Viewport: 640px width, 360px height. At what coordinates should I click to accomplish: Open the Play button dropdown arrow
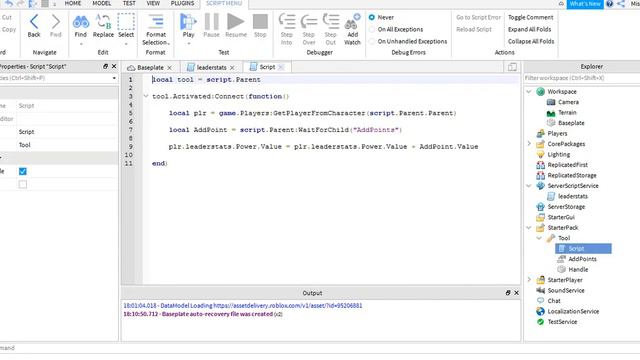[x=189, y=43]
